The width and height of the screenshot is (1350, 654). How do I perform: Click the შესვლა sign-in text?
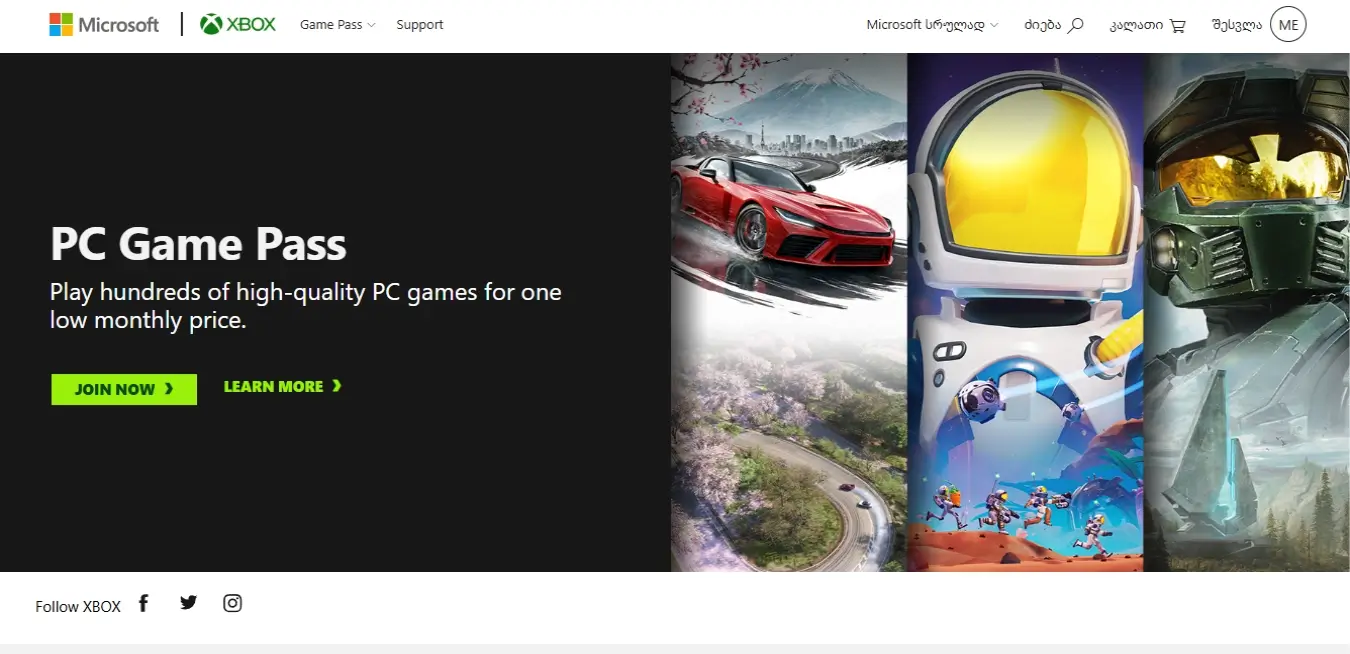[1236, 24]
